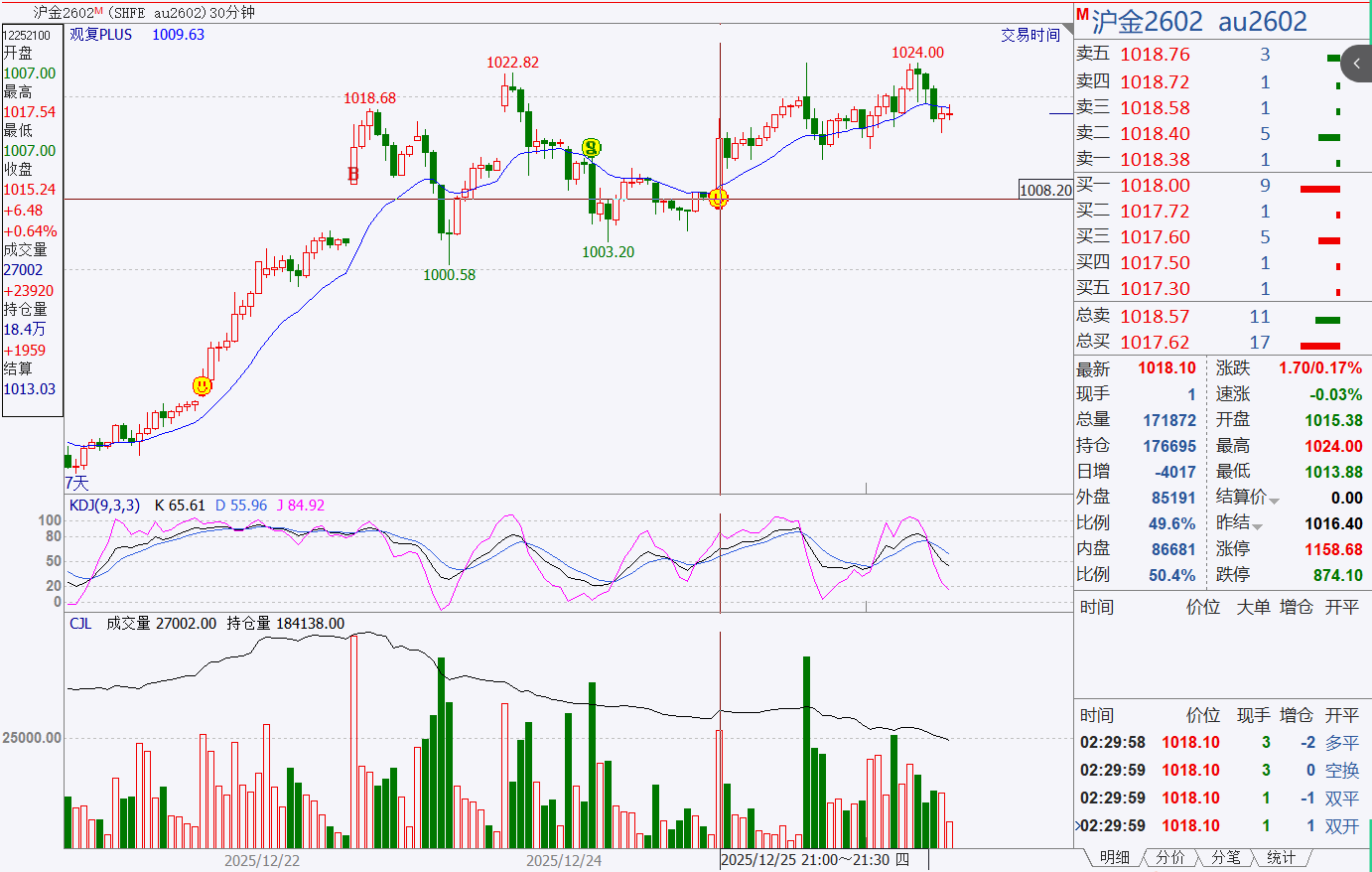Click the KDJ(9,3,3) indicator label
This screenshot has height=872, width=1372.
[104, 506]
